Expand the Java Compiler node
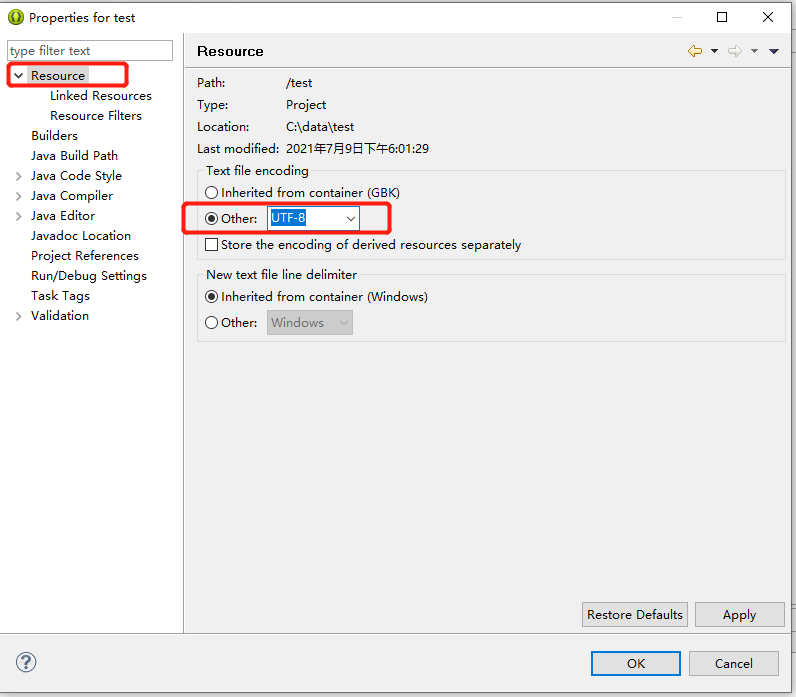Image resolution: width=796 pixels, height=697 pixels. pos(18,196)
